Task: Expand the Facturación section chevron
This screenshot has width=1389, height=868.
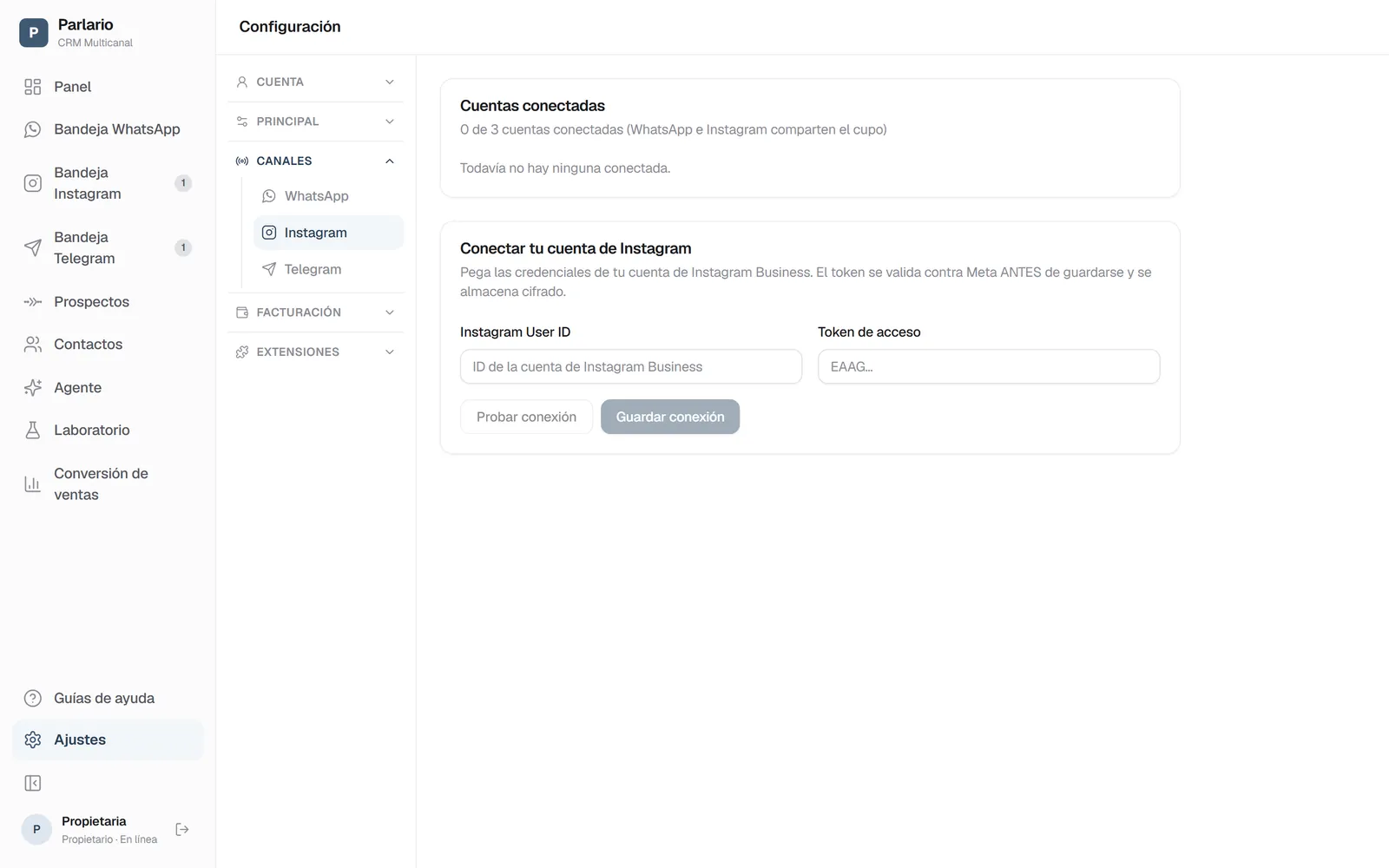Action: pyautogui.click(x=390, y=312)
